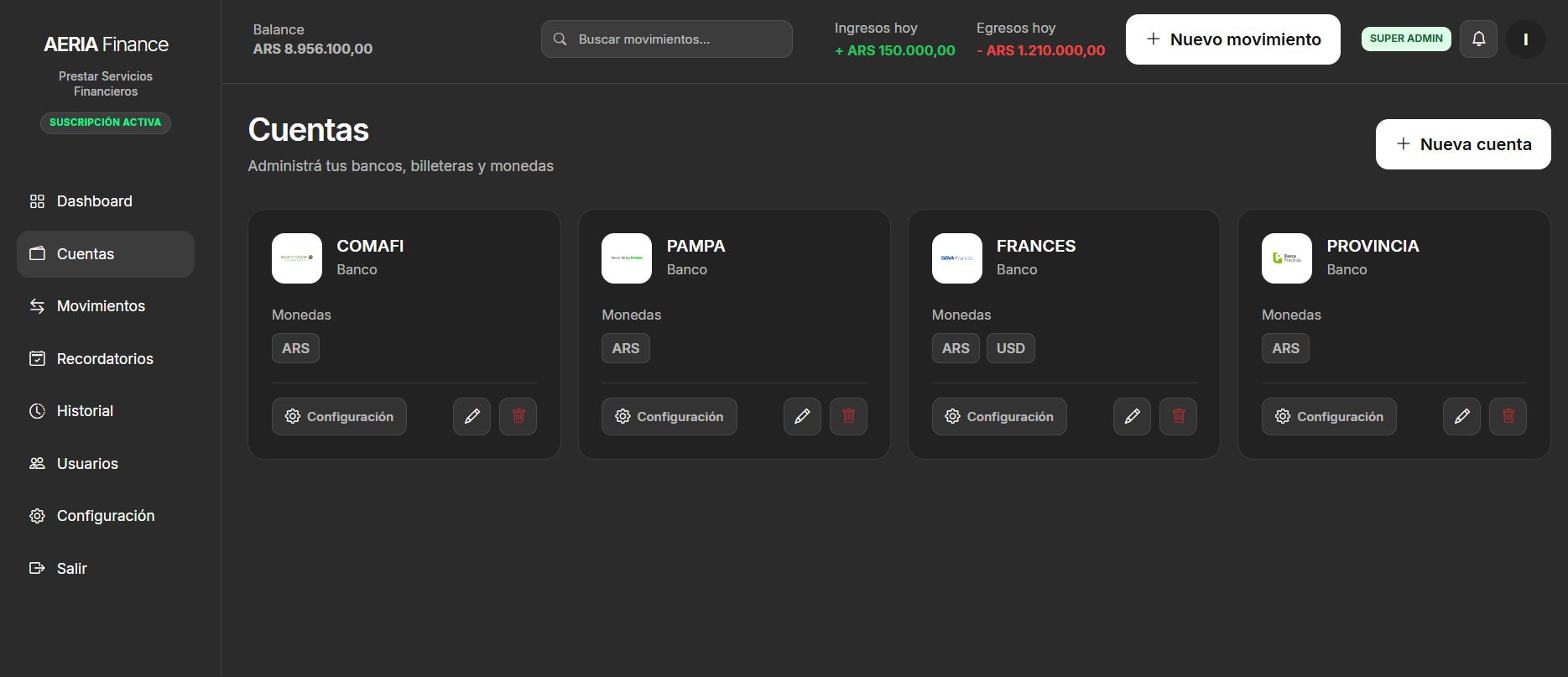
Task: Click the balance amount ARS 8.956.100,00
Action: 313,49
